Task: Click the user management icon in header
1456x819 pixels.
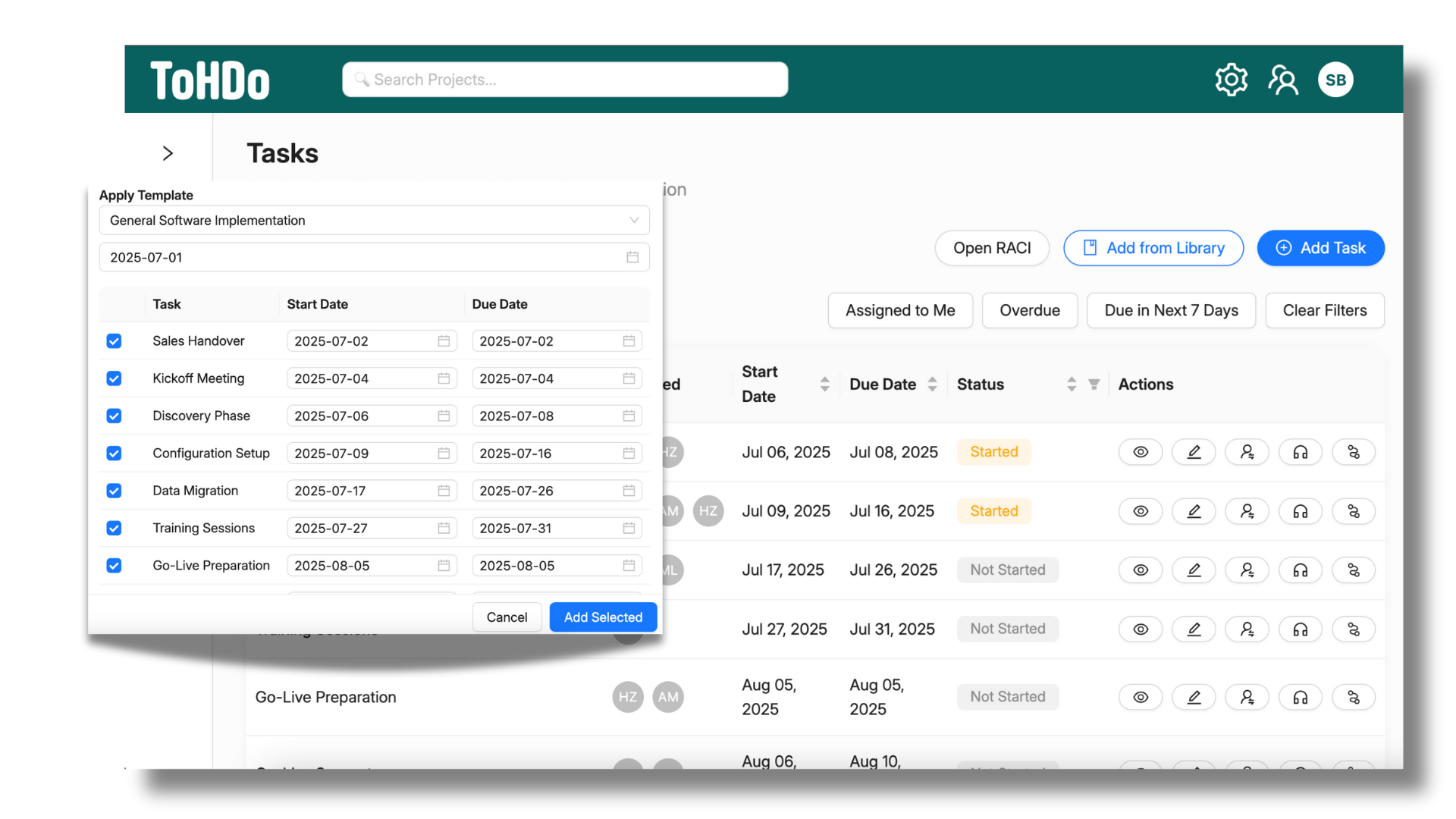Action: click(1283, 80)
